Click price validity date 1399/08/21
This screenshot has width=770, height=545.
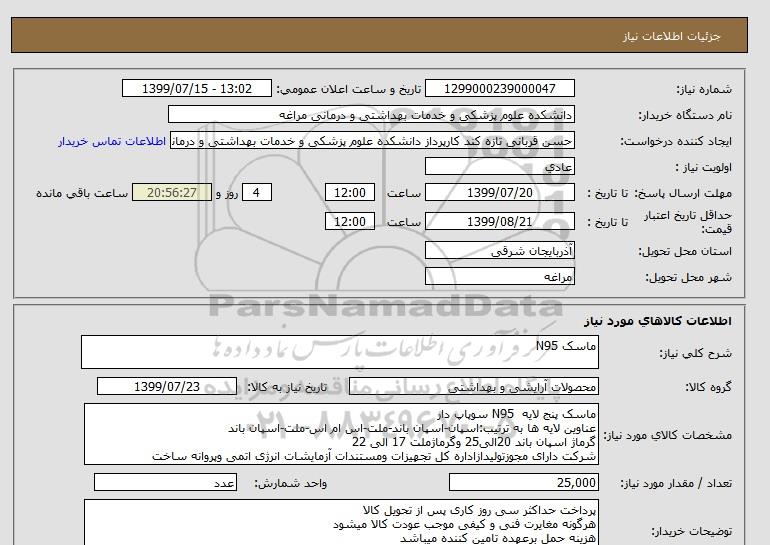499,221
